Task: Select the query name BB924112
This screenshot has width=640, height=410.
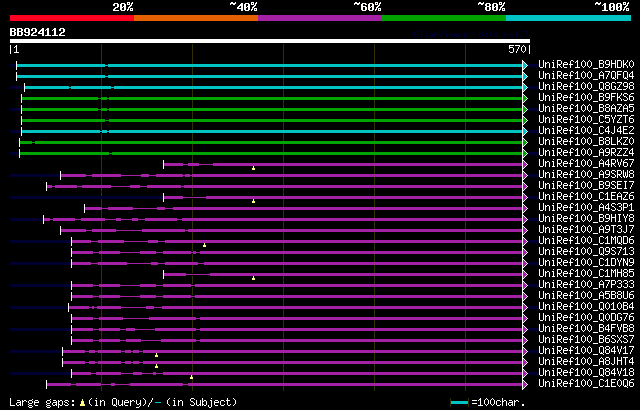Action: 38,32
